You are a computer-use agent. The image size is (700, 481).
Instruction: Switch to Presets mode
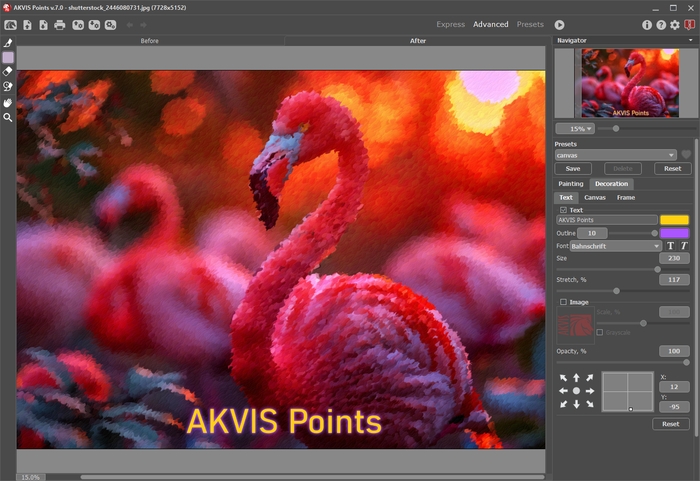tap(530, 25)
